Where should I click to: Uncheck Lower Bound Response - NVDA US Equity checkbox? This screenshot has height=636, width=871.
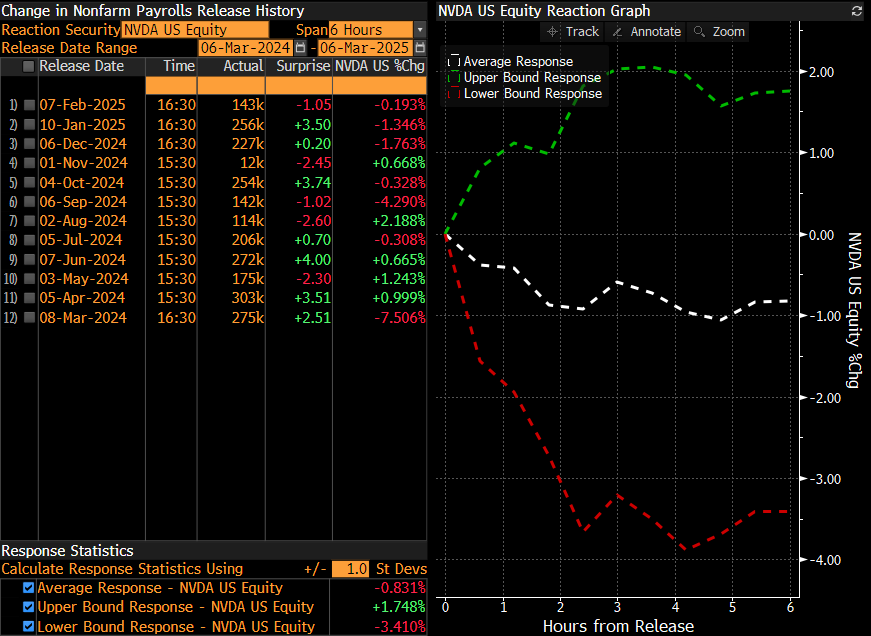(28, 627)
